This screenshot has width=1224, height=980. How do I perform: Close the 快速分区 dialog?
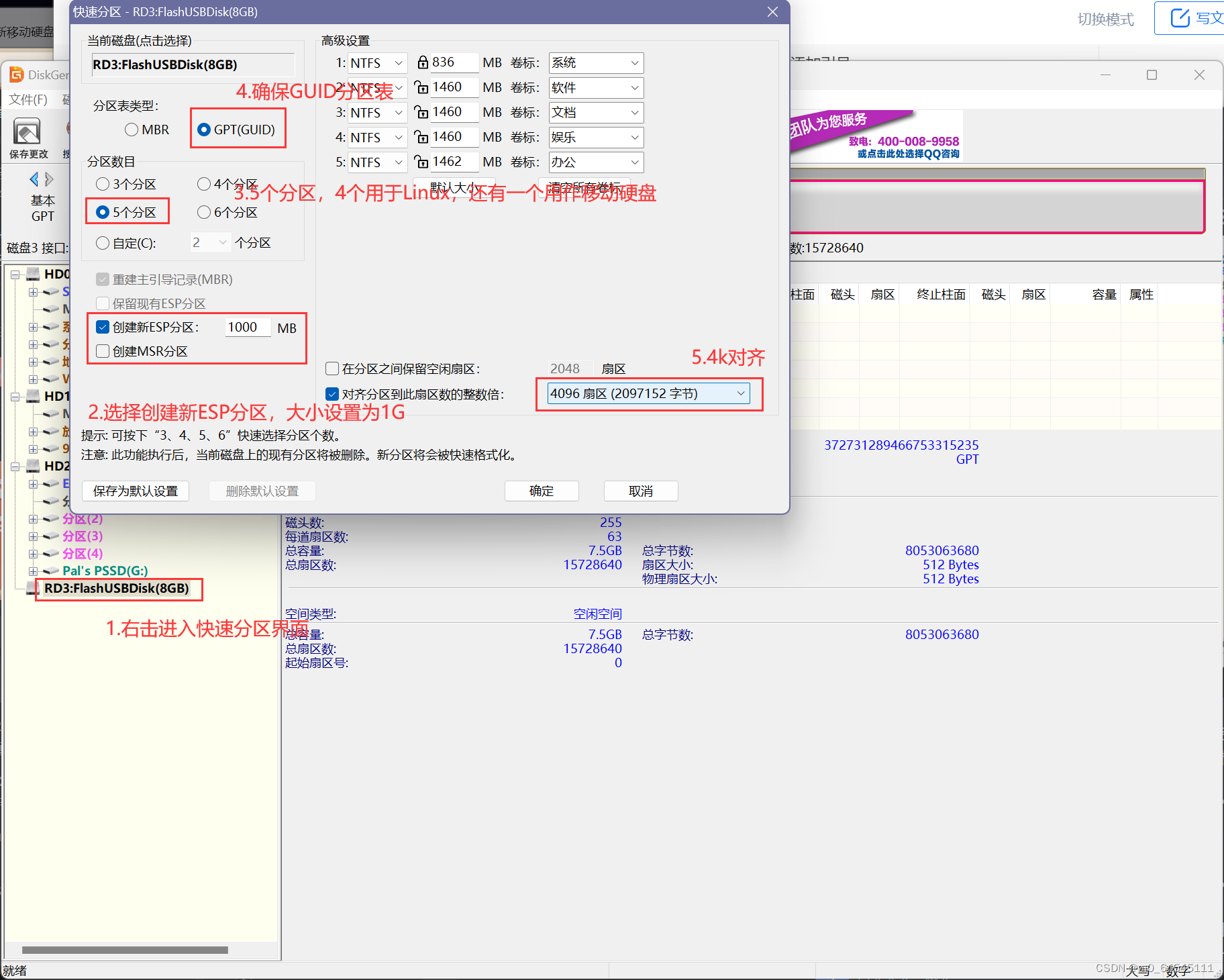pyautogui.click(x=772, y=12)
